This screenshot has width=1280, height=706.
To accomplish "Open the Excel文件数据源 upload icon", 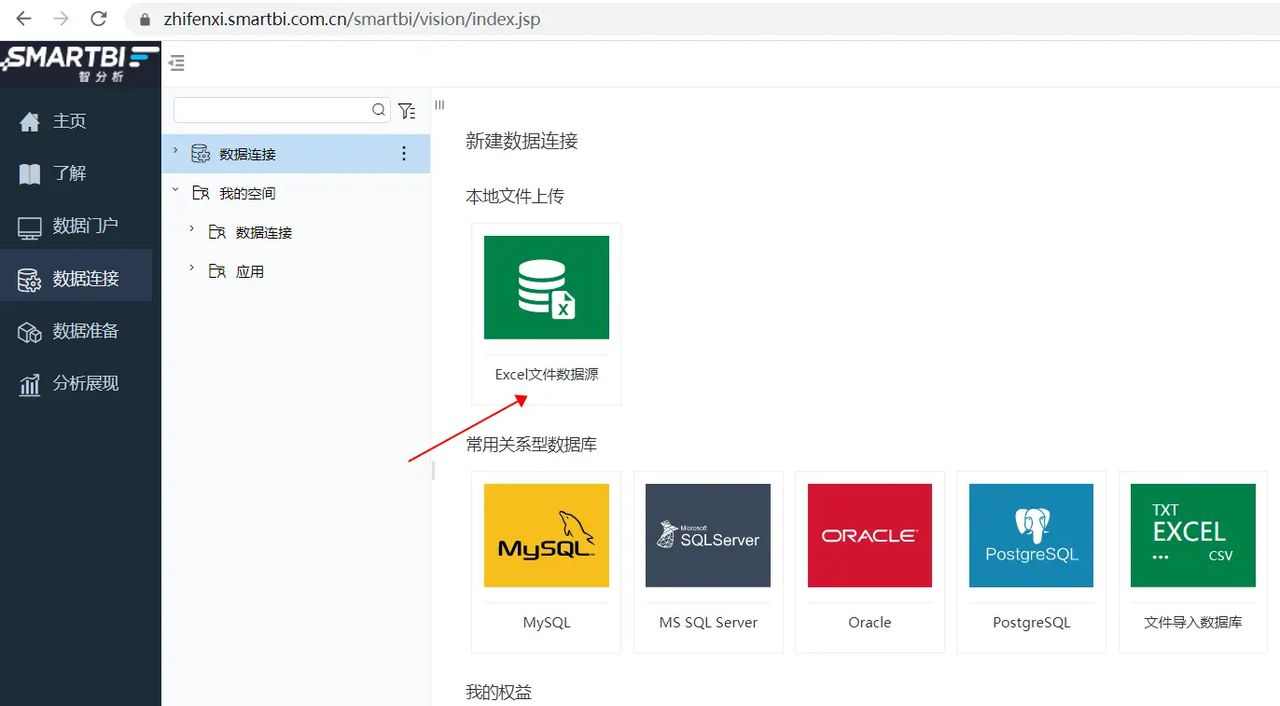I will [x=546, y=287].
